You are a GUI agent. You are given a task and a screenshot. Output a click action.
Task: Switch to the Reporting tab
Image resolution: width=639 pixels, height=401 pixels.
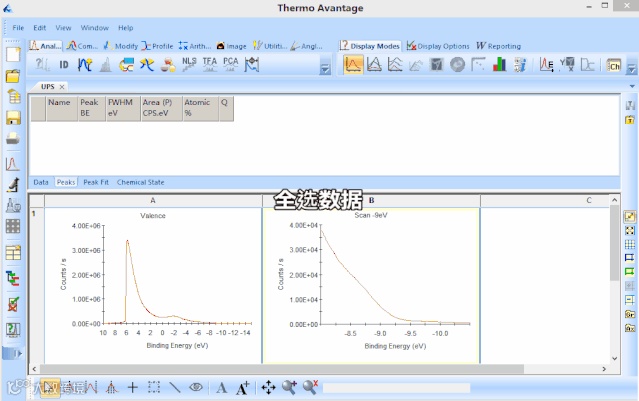(x=498, y=46)
